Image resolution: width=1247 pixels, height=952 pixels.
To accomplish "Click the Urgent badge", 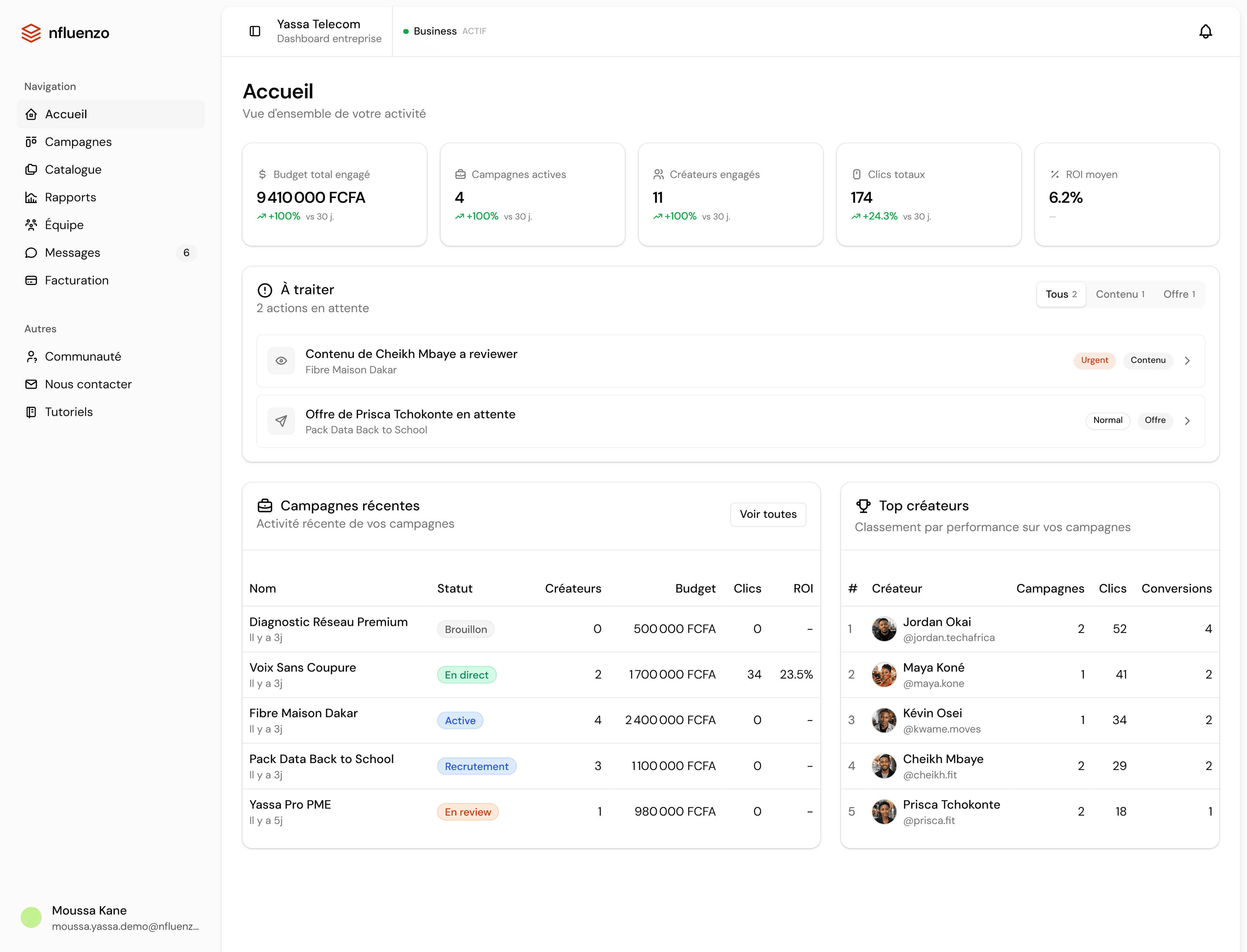I will pos(1094,360).
